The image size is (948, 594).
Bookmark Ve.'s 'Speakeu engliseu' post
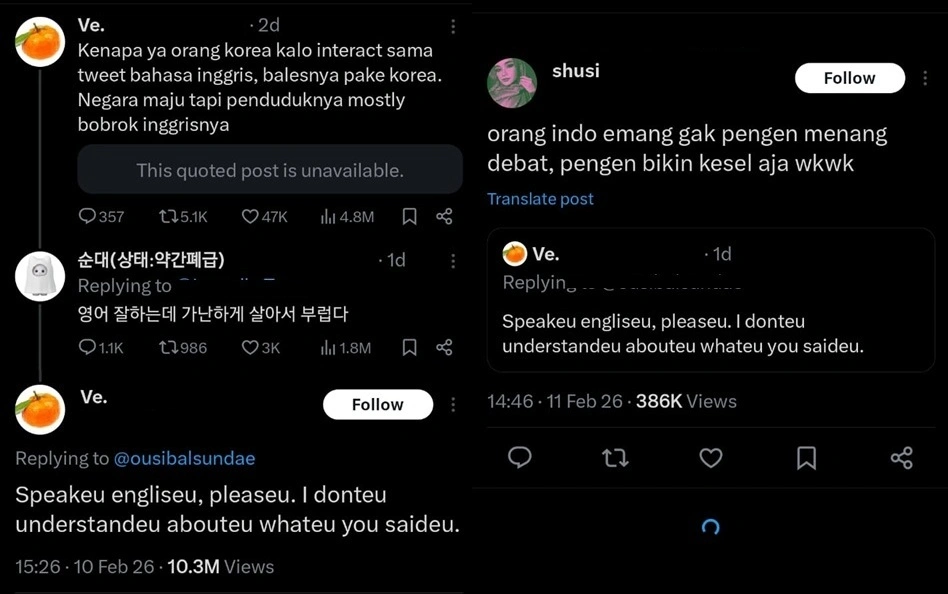pos(408,216)
